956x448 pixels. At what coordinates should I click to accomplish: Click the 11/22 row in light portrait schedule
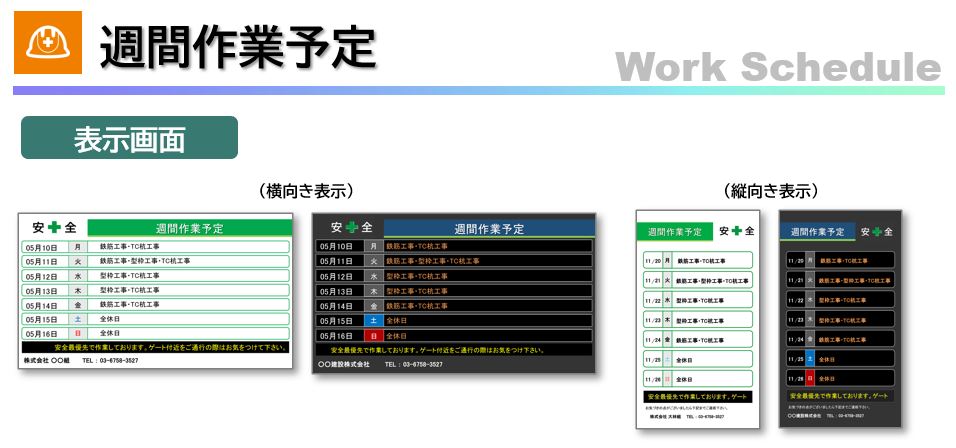[696, 300]
